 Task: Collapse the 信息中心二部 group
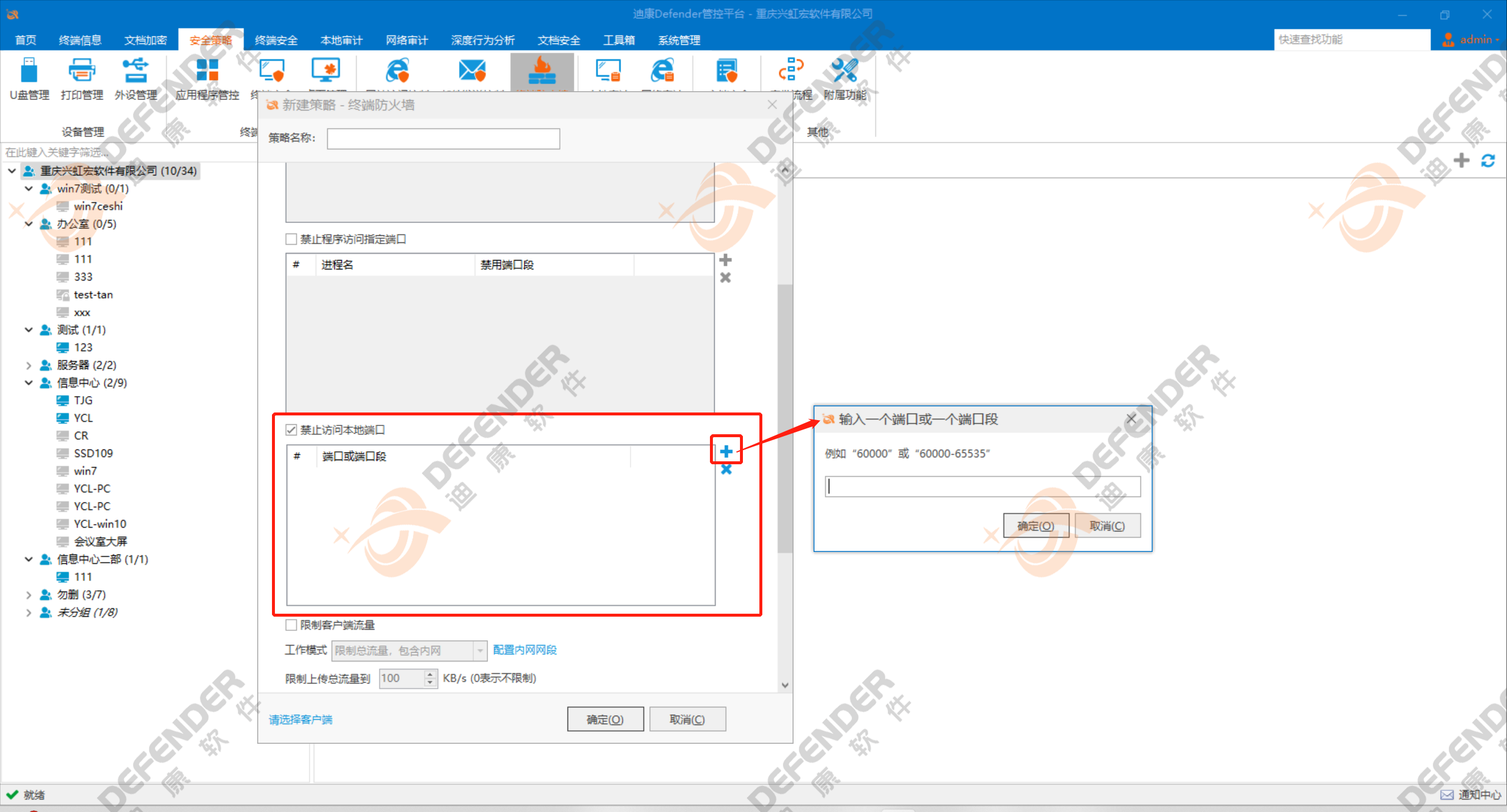coord(28,559)
